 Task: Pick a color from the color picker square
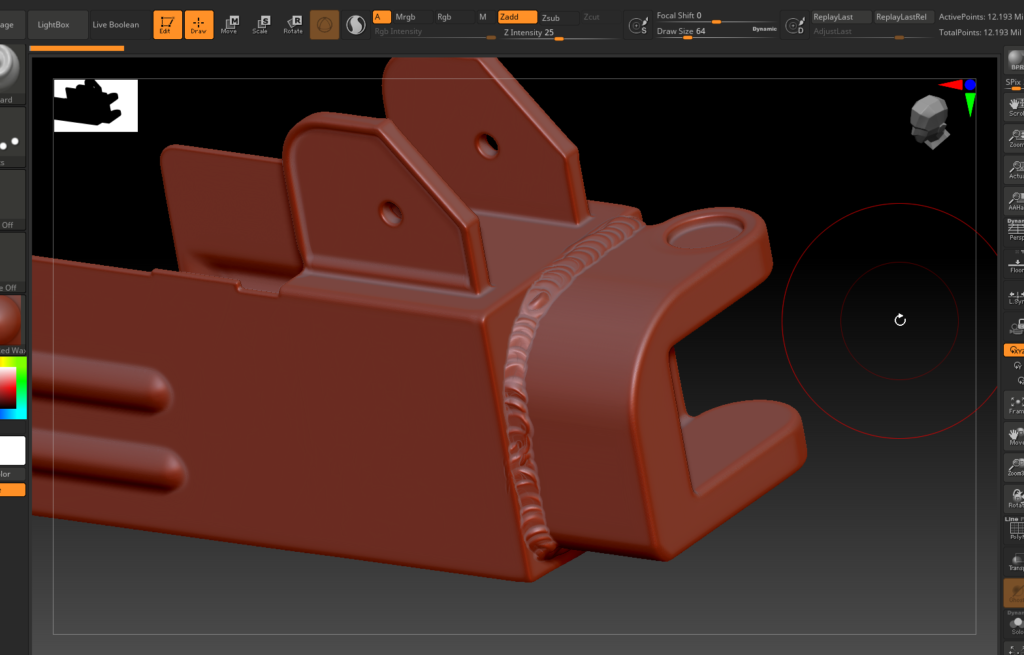9,389
